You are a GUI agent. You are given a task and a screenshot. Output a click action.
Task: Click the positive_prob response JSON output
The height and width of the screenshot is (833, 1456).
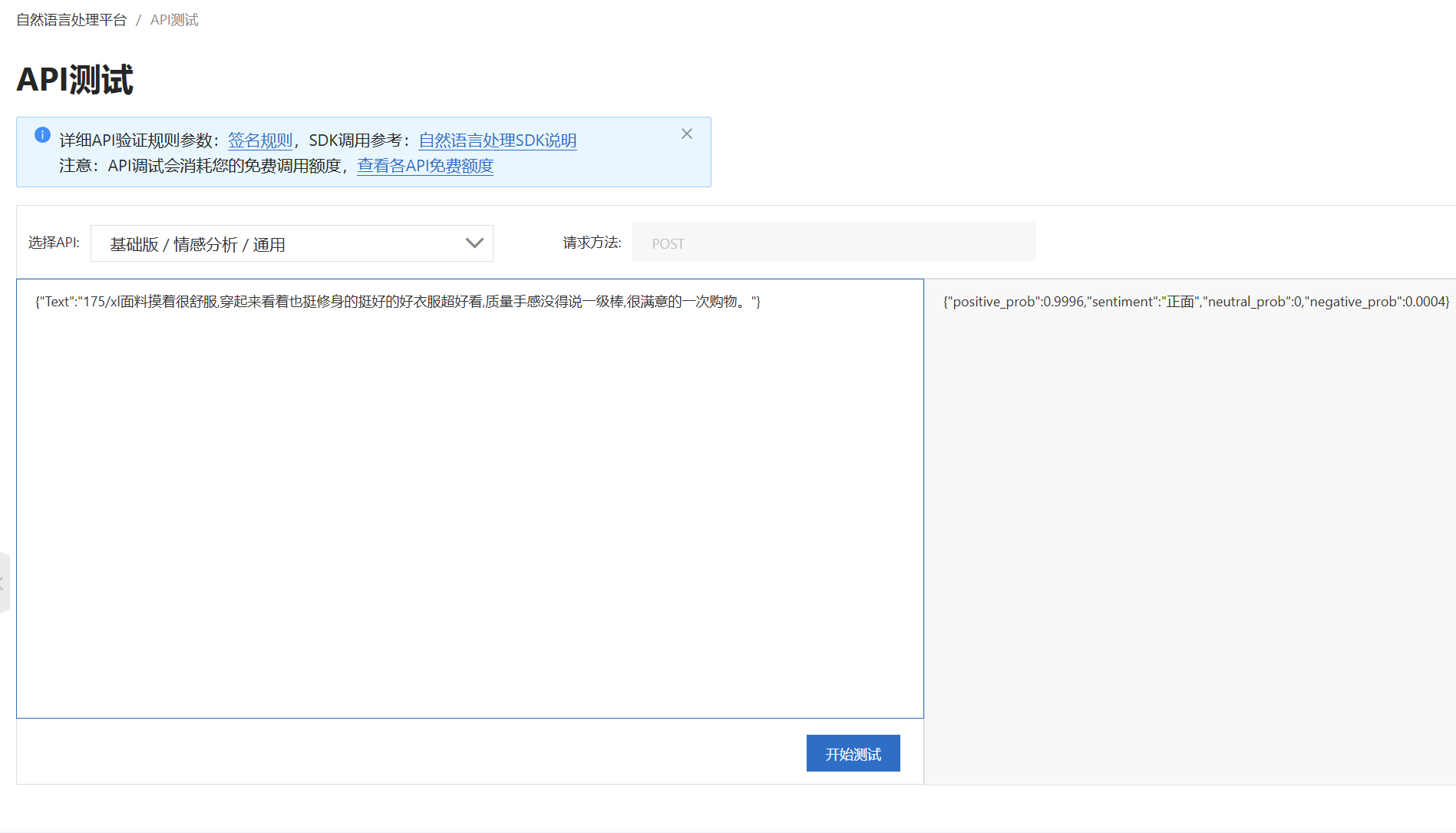coord(1195,302)
